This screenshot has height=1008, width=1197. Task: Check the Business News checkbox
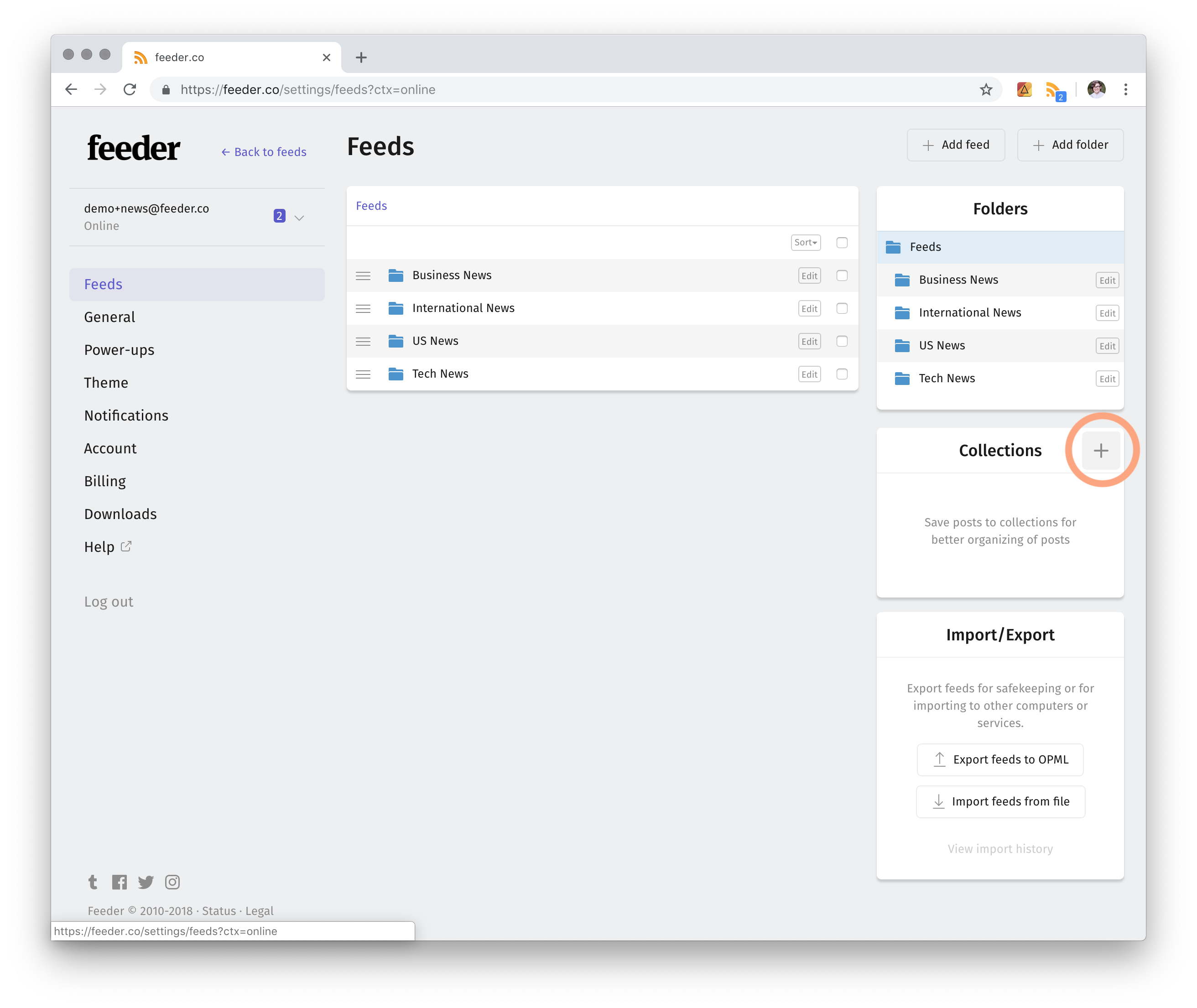click(842, 275)
